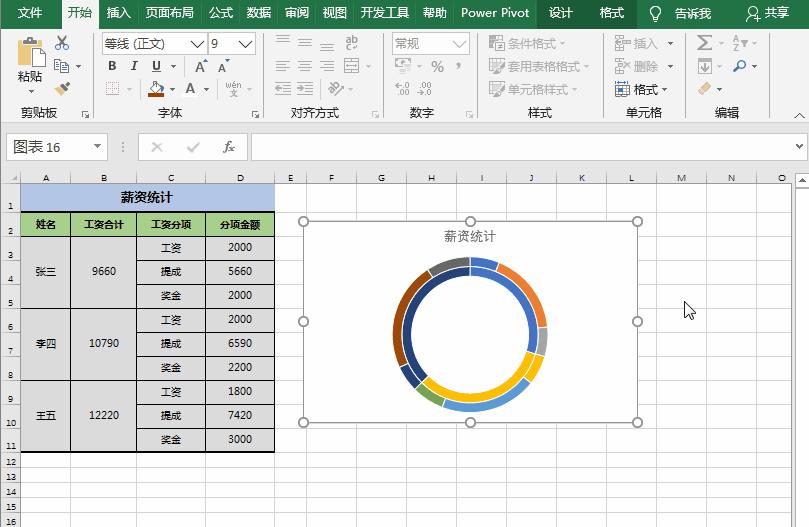The height and width of the screenshot is (527, 809).
Task: Open underline style dropdown arrow
Action: tap(173, 67)
